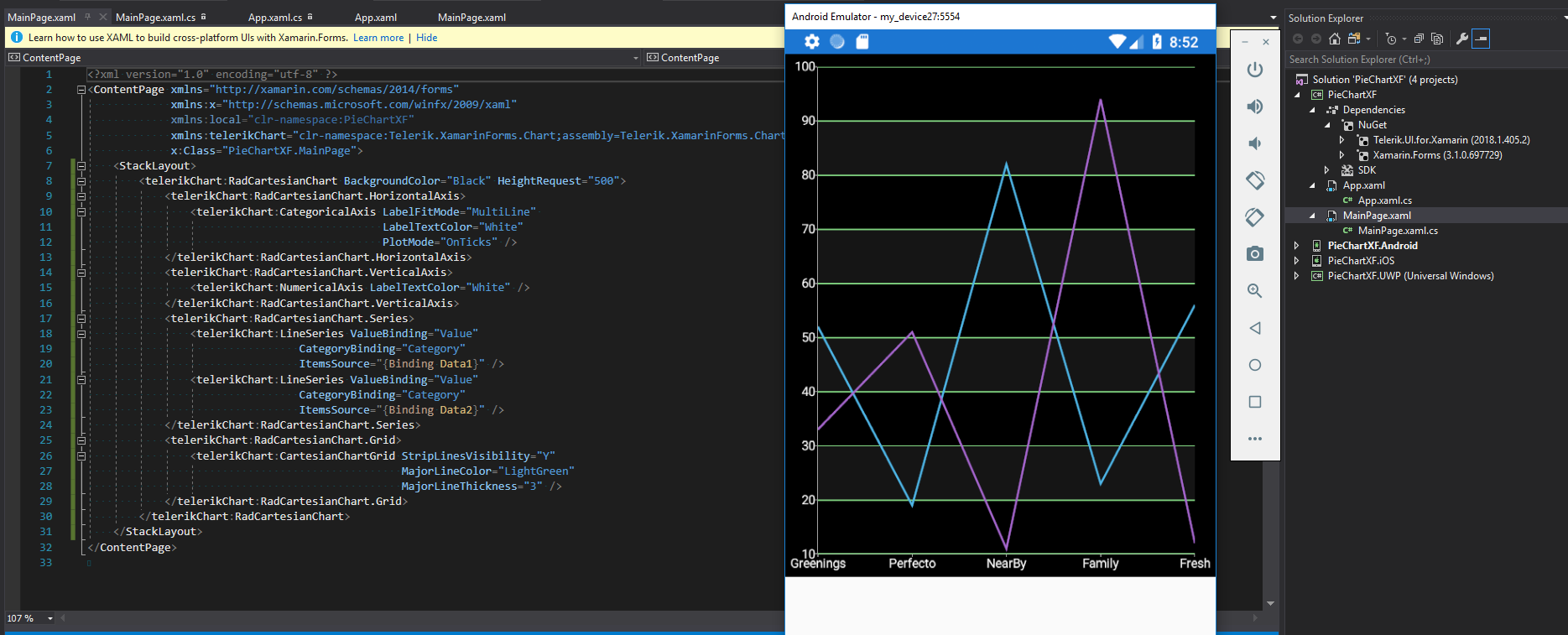This screenshot has width=1568, height=635.
Task: Collapse the Dependencies tree node
Action: pos(1313,110)
